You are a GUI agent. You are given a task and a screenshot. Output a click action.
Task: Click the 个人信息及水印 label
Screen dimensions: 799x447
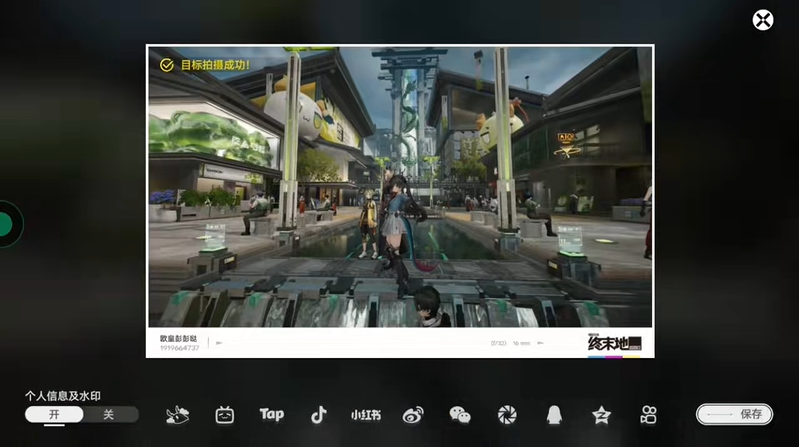point(63,396)
